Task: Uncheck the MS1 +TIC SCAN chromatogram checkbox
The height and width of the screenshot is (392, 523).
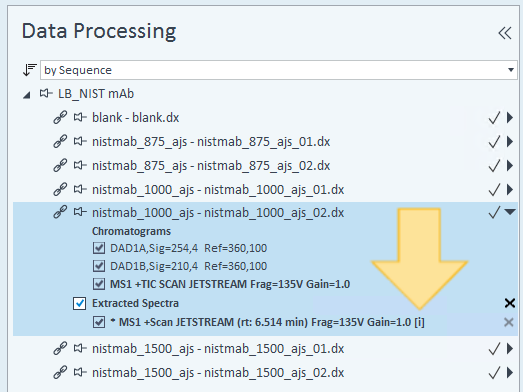Action: tap(99, 284)
